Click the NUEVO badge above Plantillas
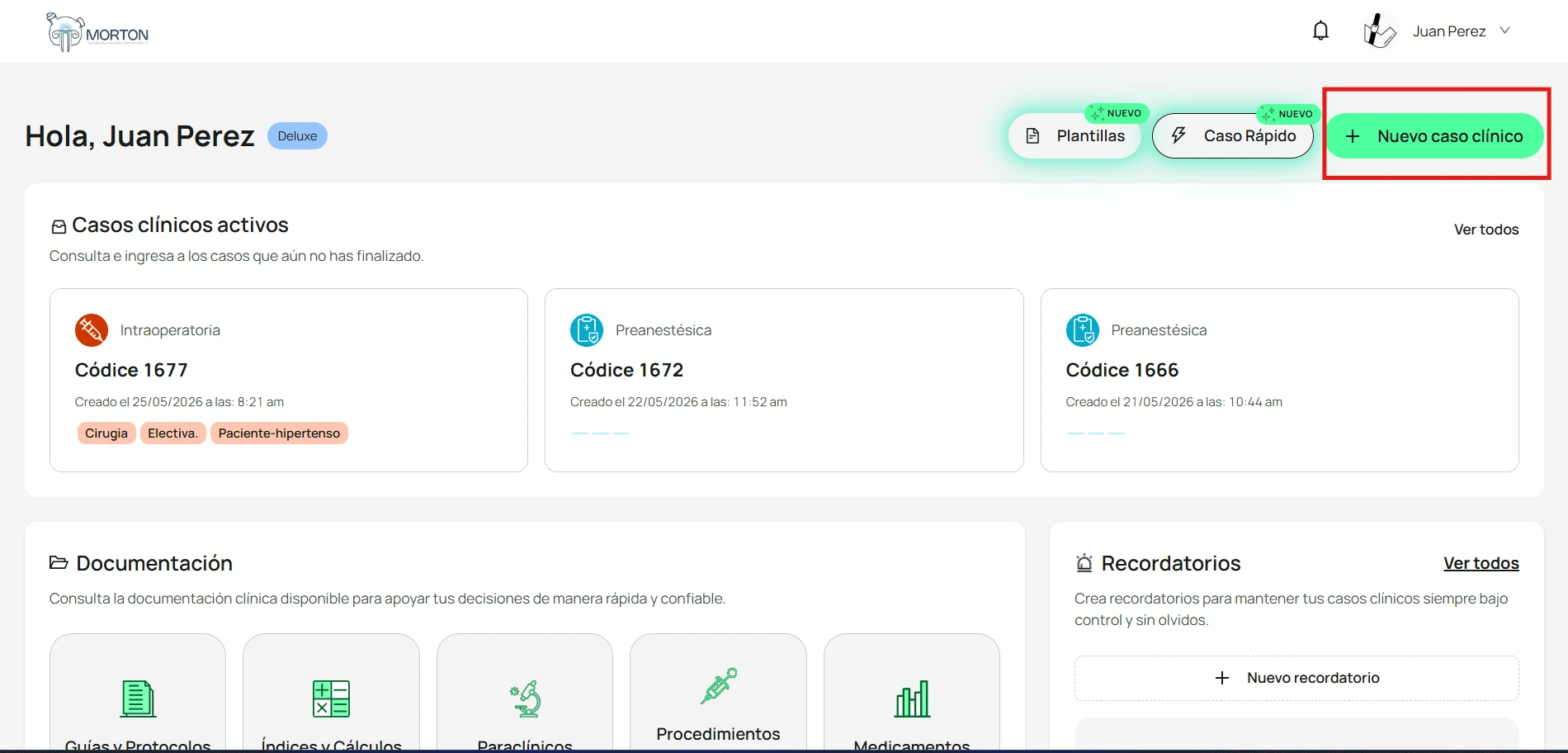 coord(1117,113)
